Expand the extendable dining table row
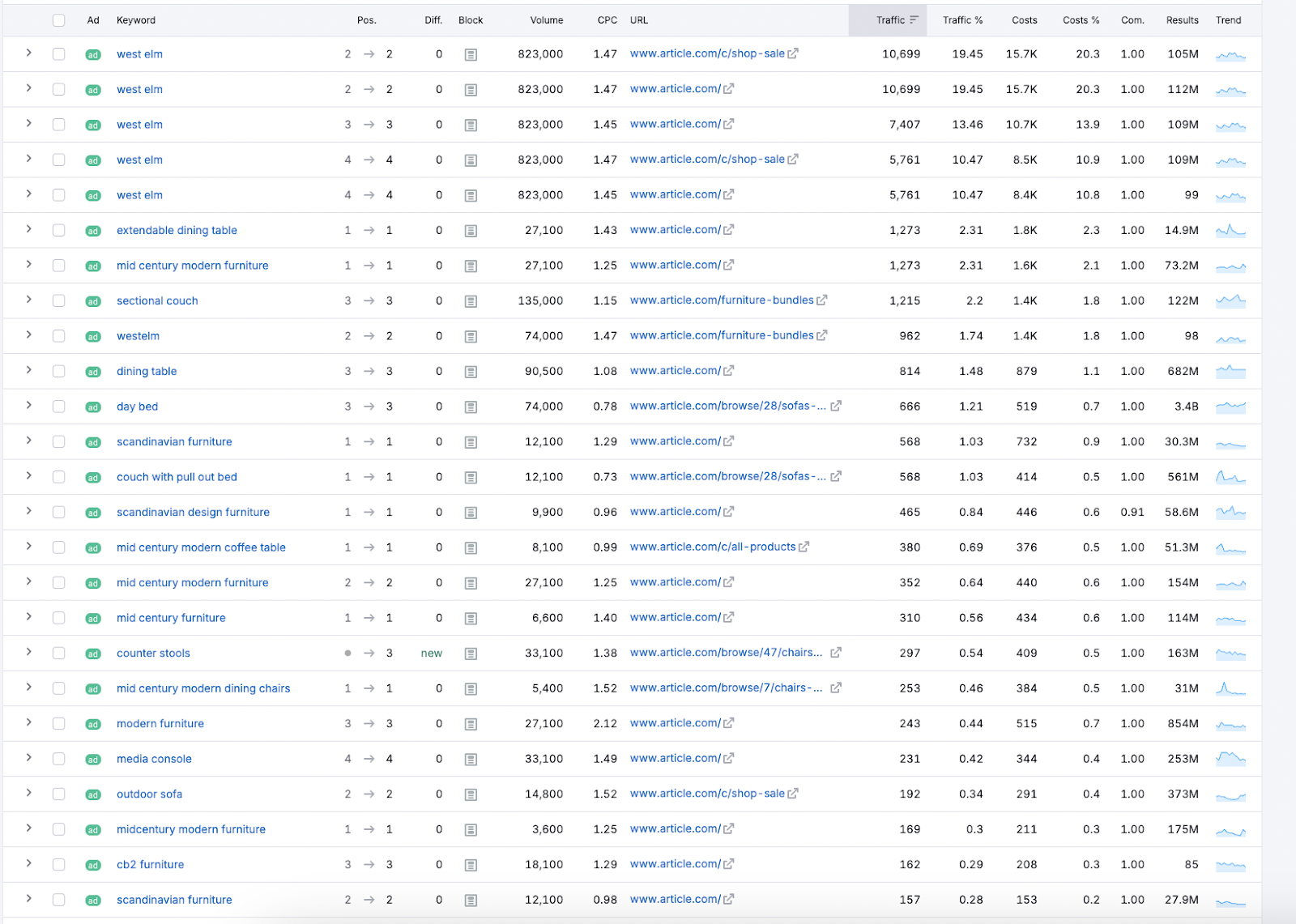The width and height of the screenshot is (1296, 924). pyautogui.click(x=28, y=229)
